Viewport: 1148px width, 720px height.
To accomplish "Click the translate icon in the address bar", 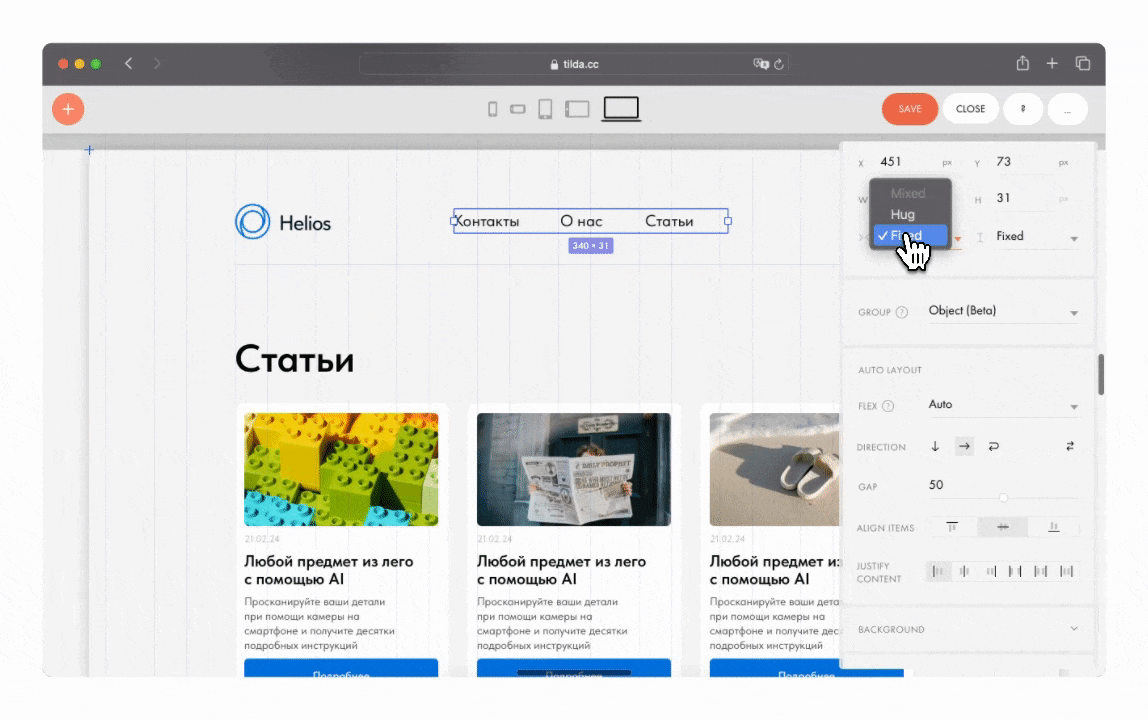I will pyautogui.click(x=761, y=64).
